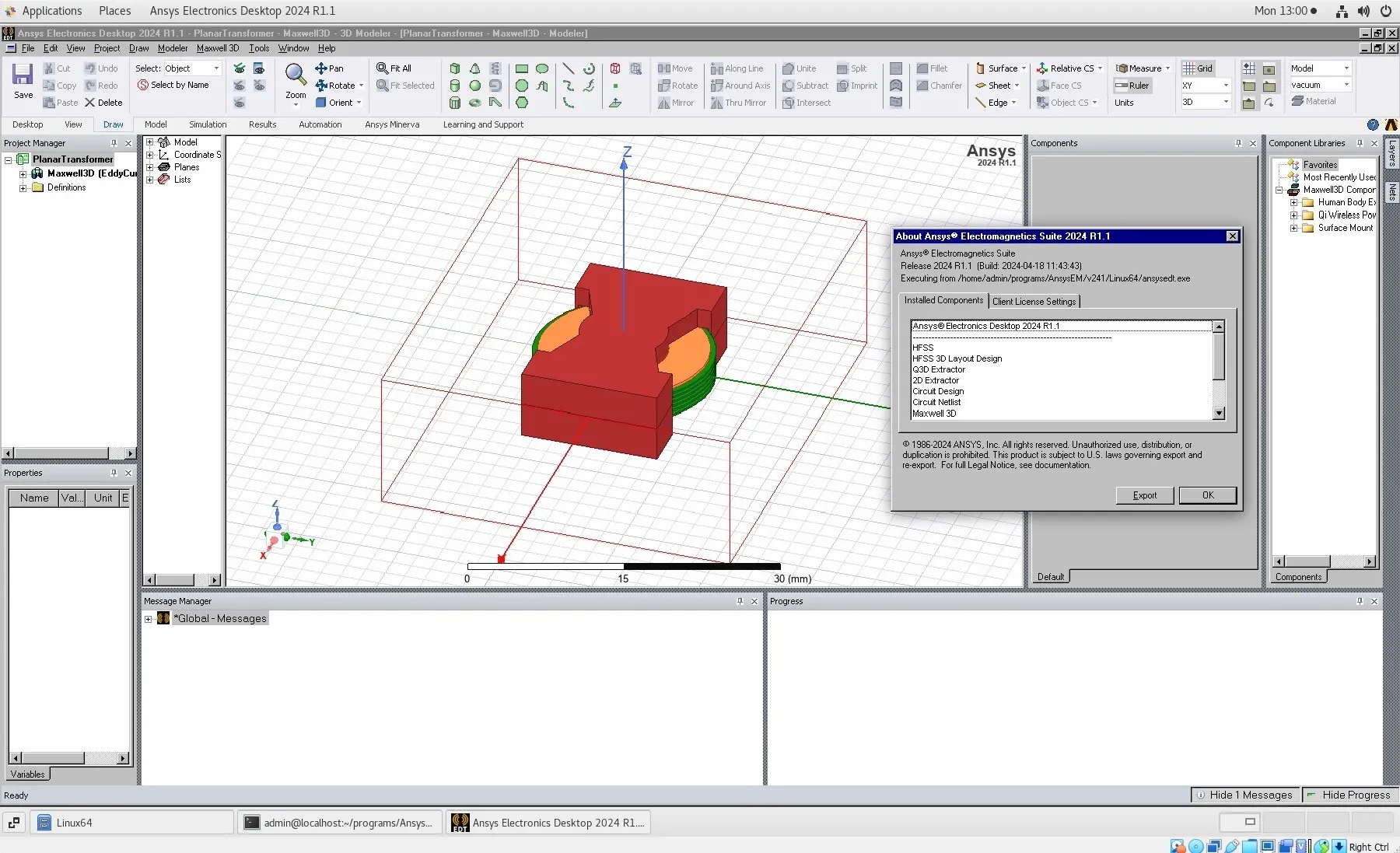Click OK in the About dialog
Image resolution: width=1400 pixels, height=853 pixels.
1207,495
